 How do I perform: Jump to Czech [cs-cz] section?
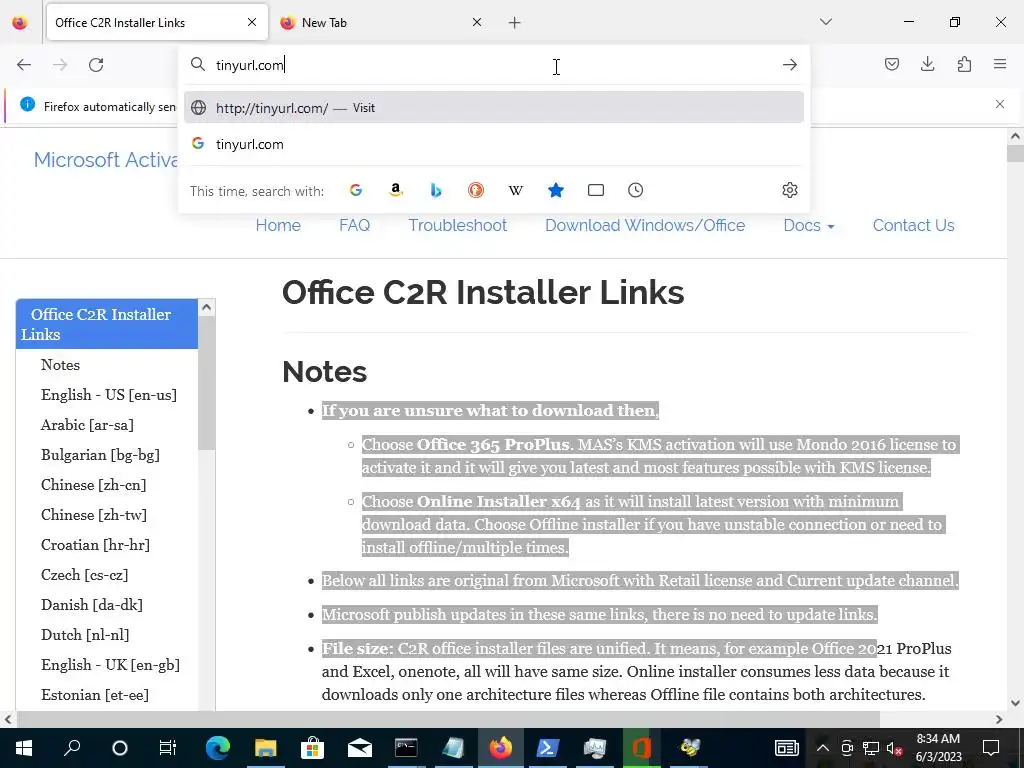84,575
